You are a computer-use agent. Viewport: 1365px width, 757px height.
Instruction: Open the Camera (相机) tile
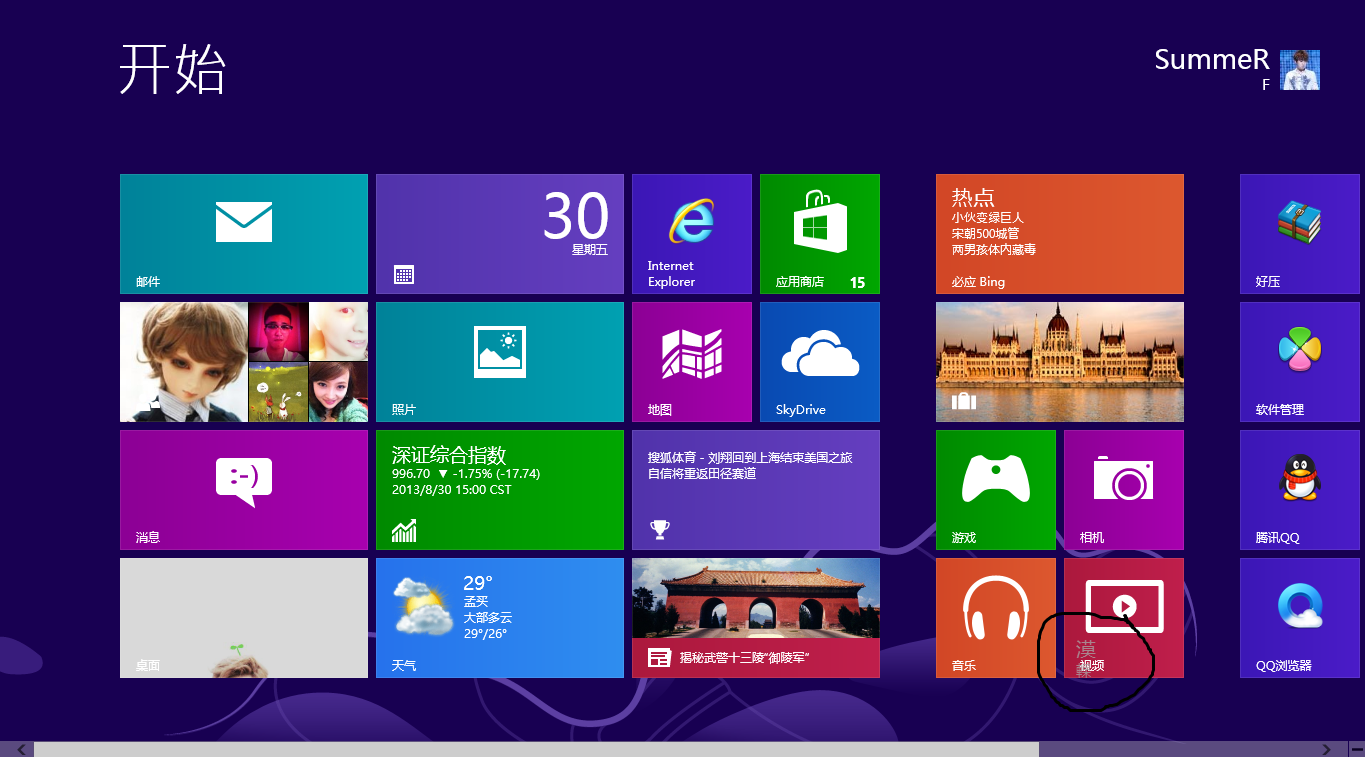[1123, 489]
